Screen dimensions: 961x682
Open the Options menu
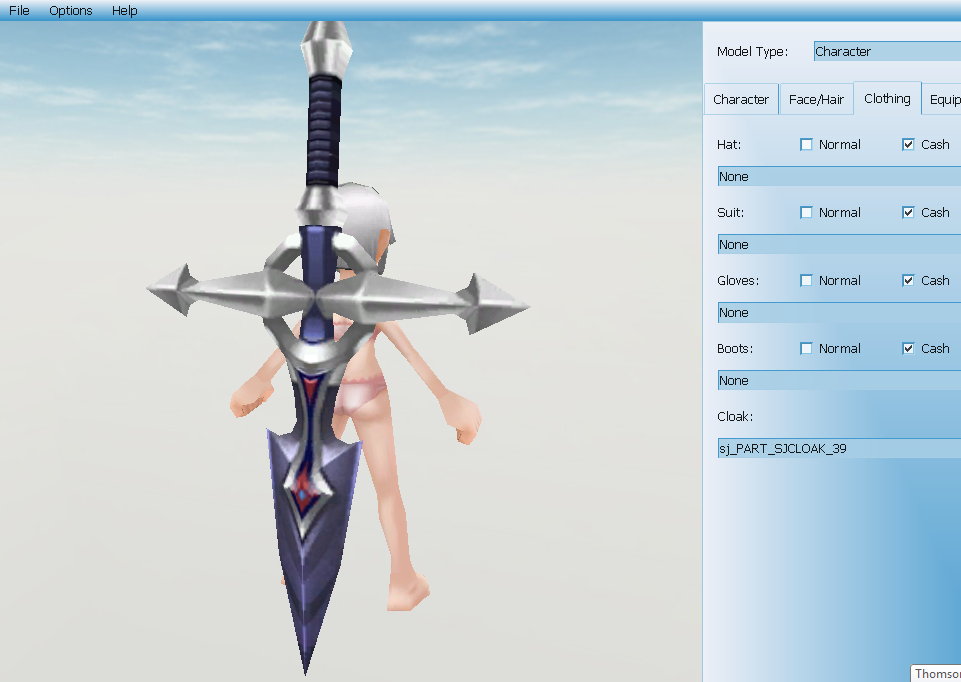[70, 10]
